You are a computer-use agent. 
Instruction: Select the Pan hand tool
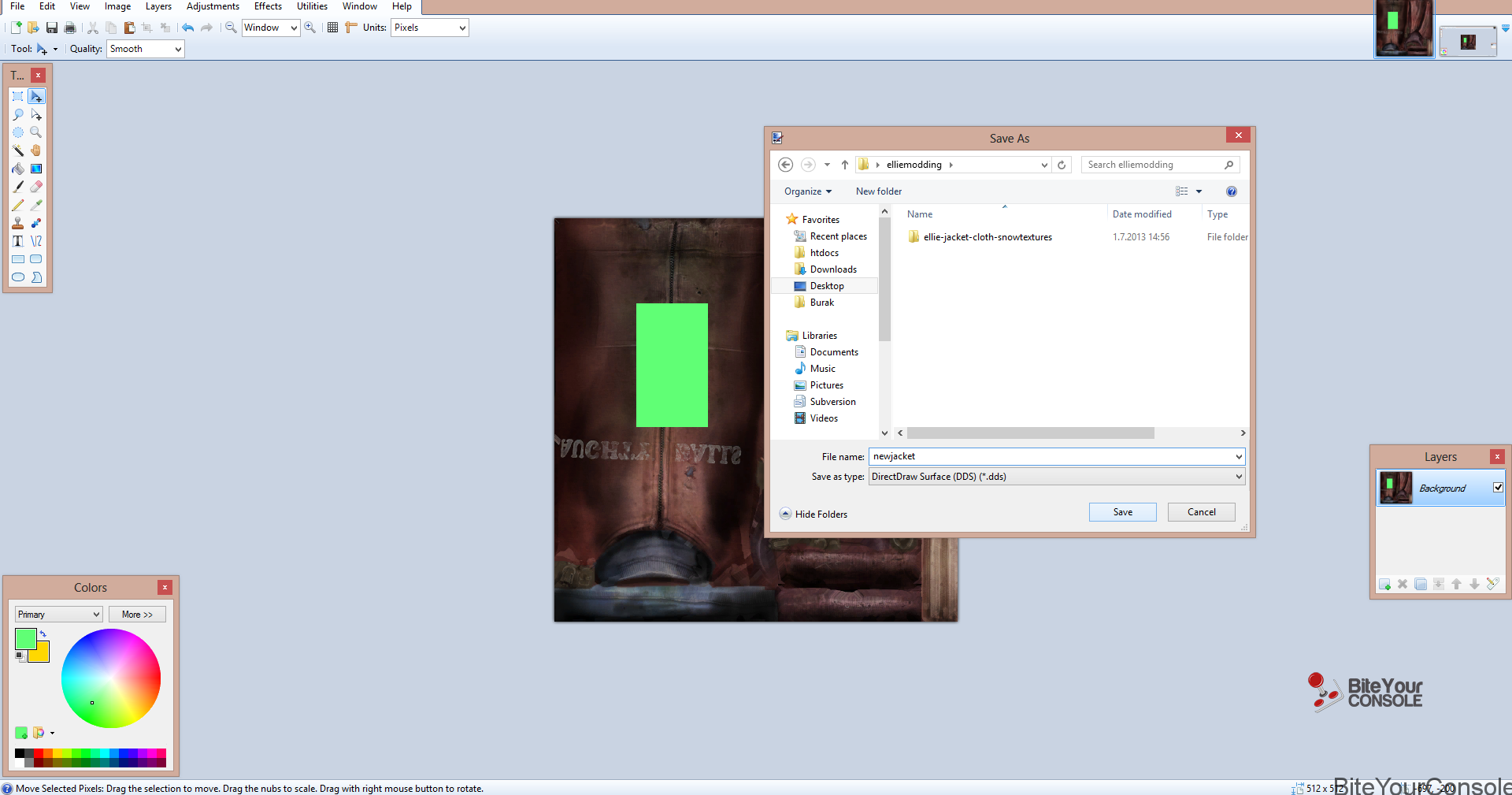tap(36, 150)
